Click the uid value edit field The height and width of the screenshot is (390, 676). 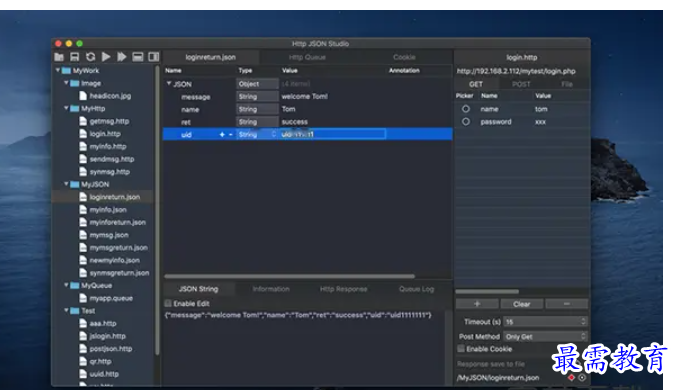coord(332,134)
